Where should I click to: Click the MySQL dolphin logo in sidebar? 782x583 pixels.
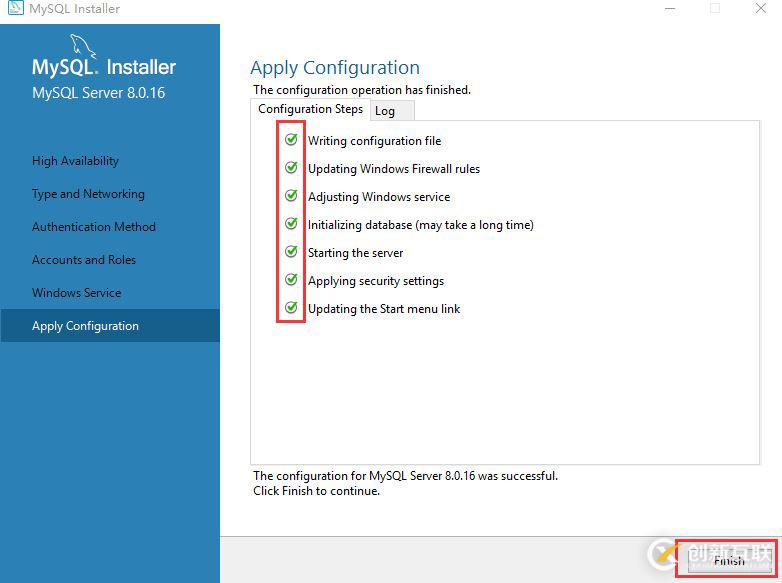click(x=83, y=46)
